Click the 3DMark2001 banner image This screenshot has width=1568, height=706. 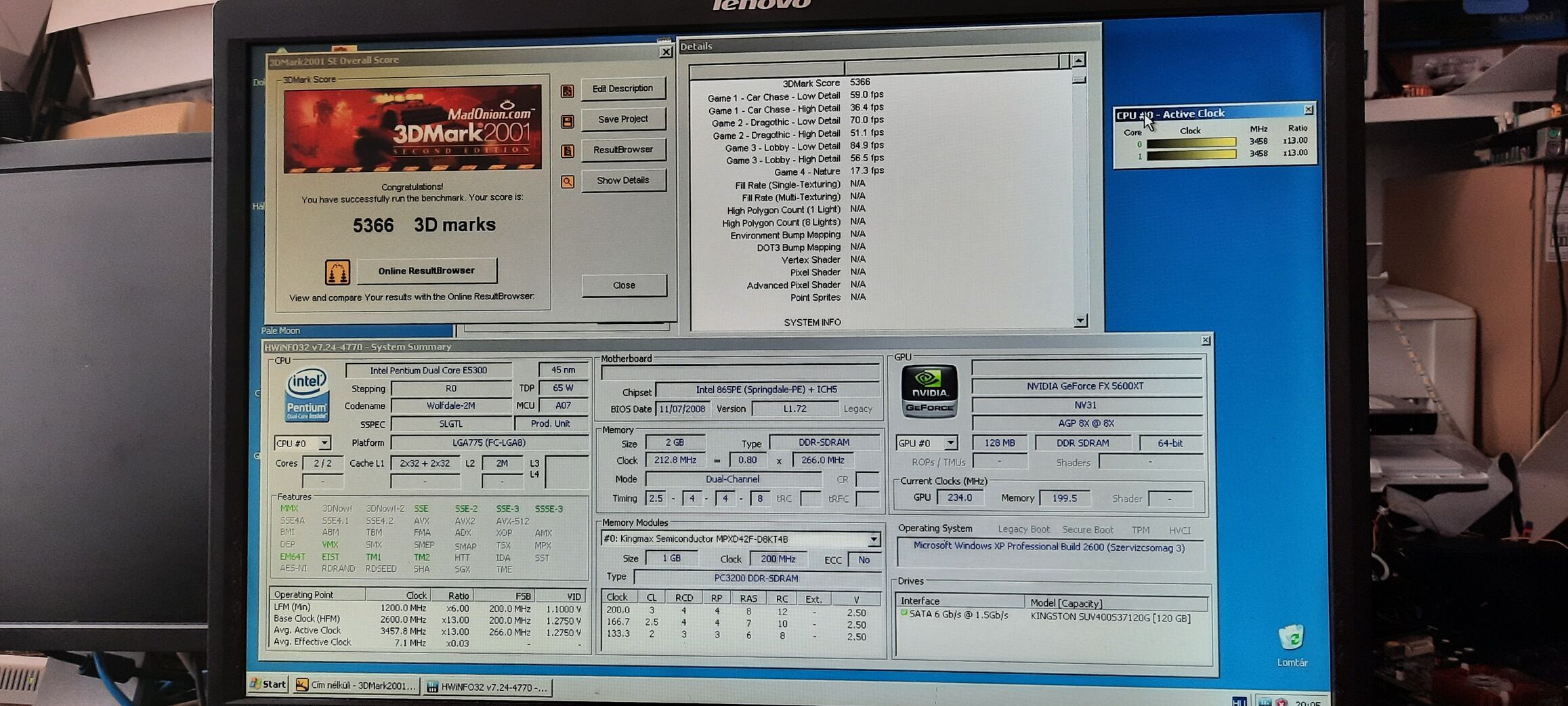412,129
